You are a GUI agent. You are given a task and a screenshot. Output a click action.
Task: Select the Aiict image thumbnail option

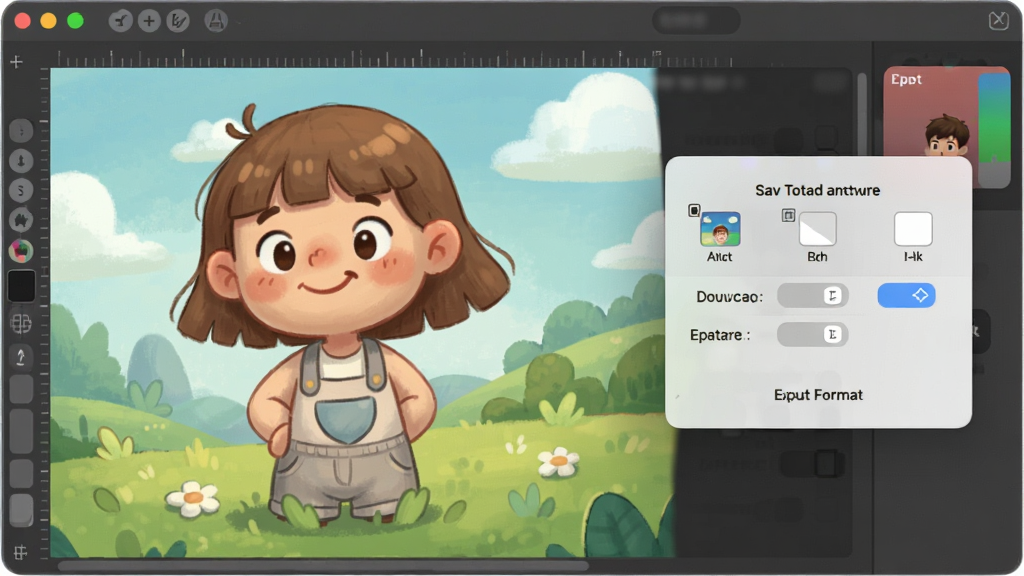point(720,229)
